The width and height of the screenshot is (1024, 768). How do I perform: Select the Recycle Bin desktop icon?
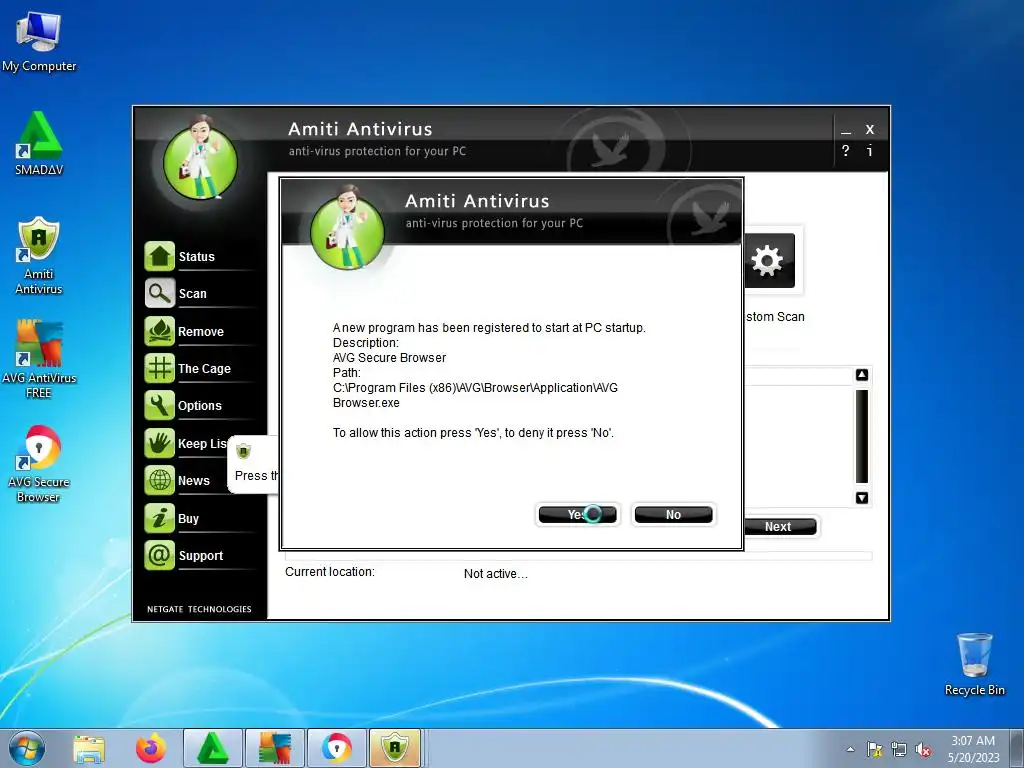click(x=974, y=664)
